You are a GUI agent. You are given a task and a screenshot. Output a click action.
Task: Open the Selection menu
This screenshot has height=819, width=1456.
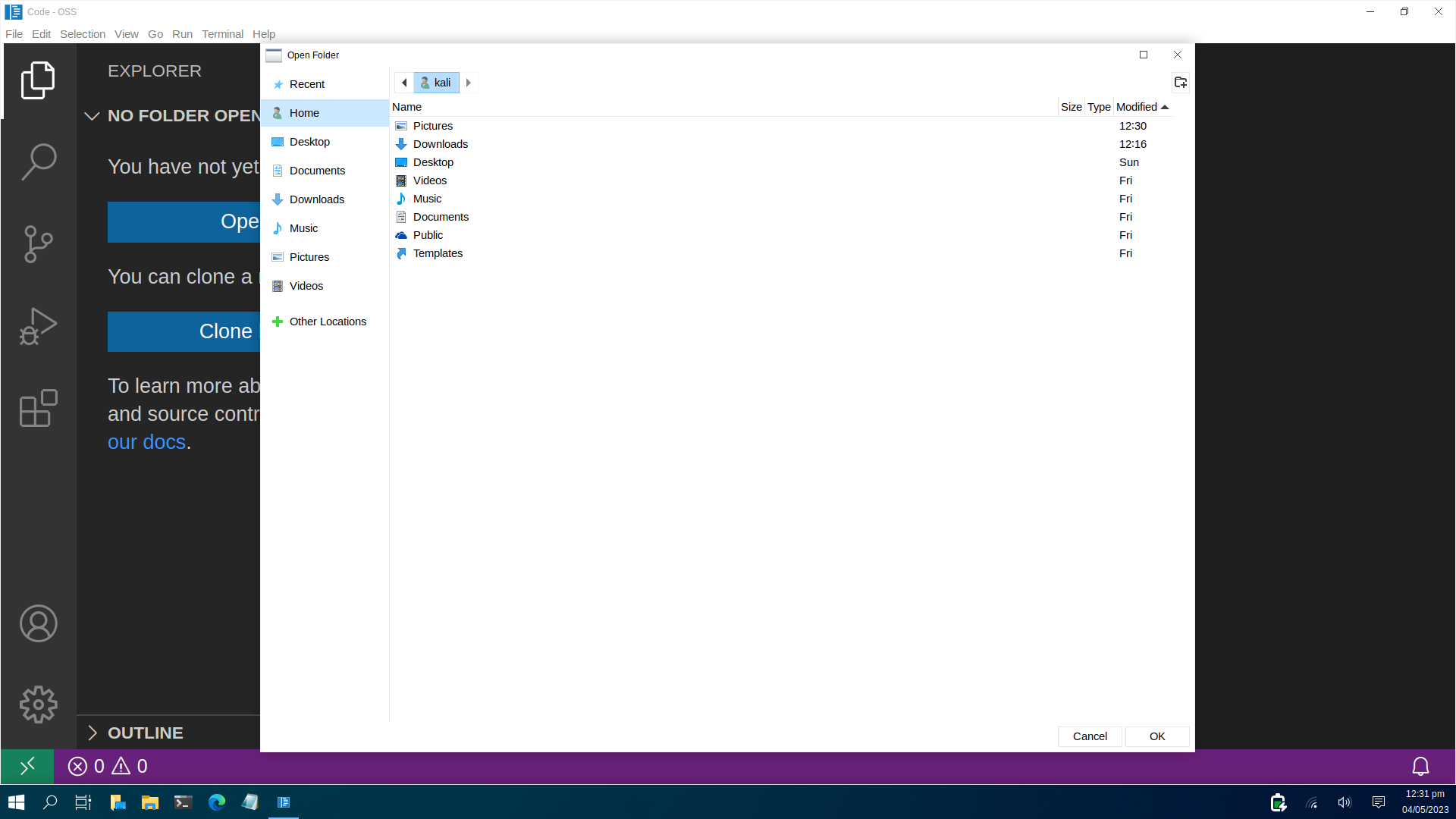[x=83, y=34]
